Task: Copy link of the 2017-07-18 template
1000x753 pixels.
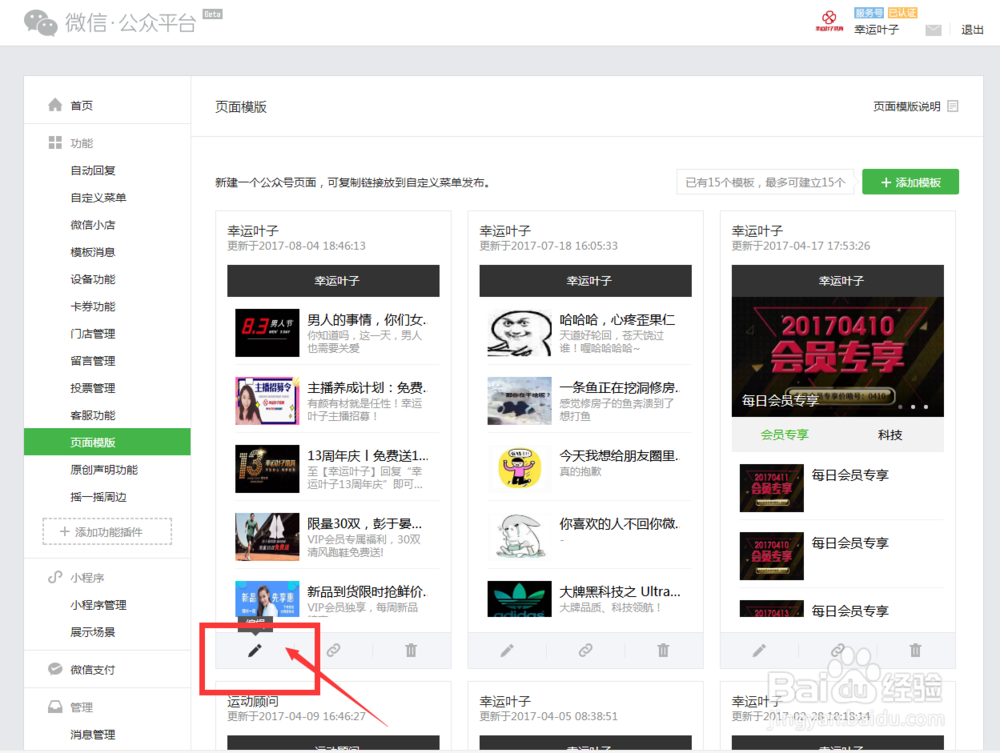Action: (x=585, y=650)
